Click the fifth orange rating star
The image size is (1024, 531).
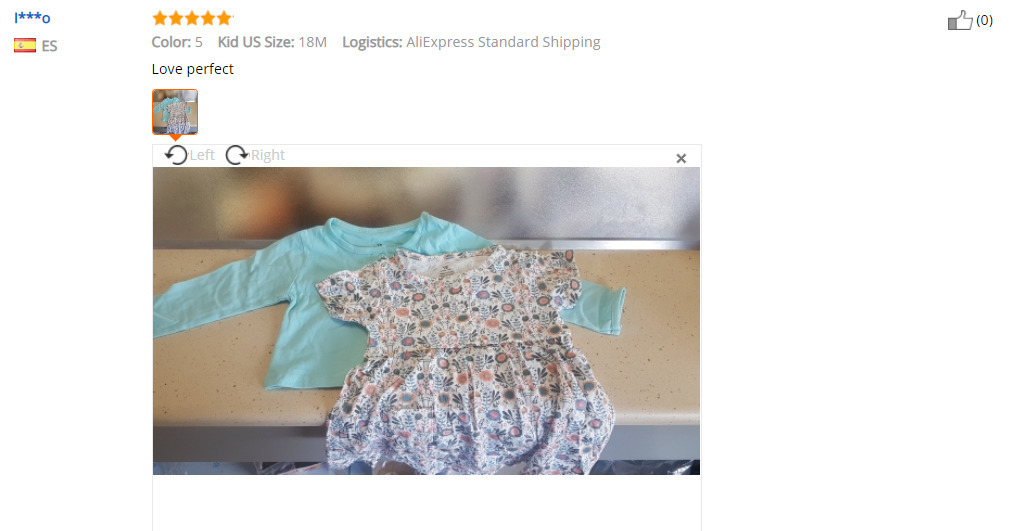[224, 18]
